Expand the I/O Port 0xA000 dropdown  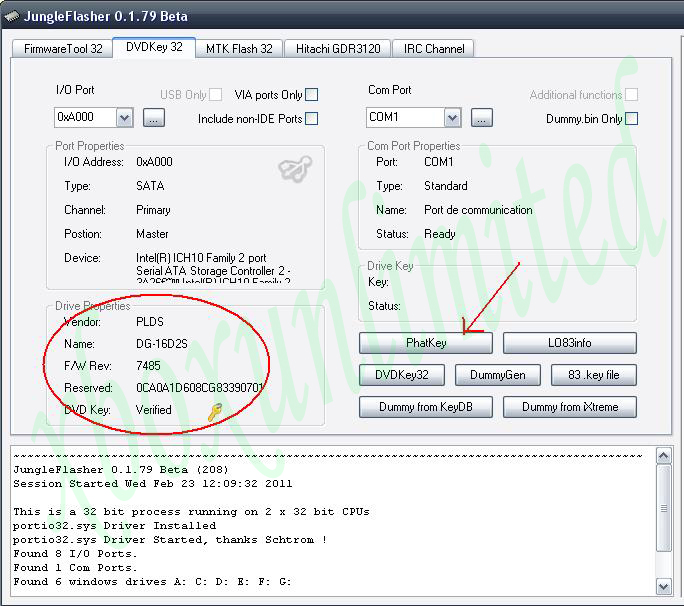coord(124,118)
